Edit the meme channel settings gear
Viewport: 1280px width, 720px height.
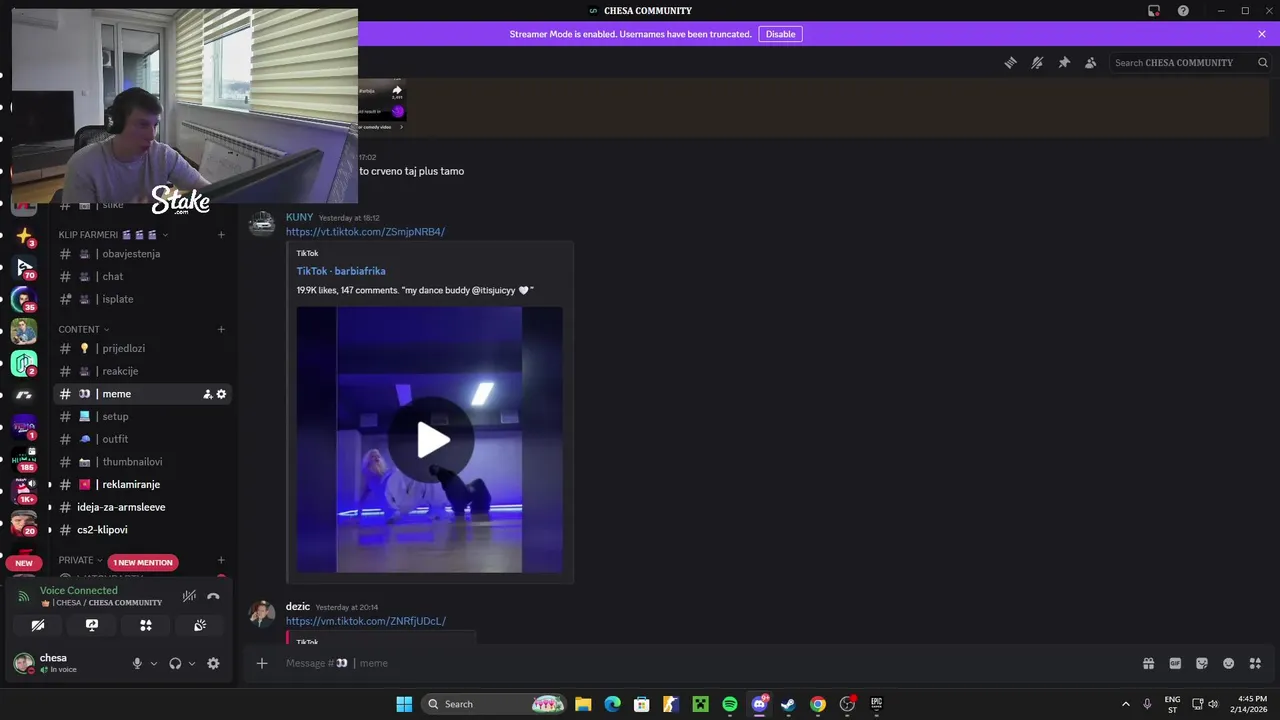[221, 394]
